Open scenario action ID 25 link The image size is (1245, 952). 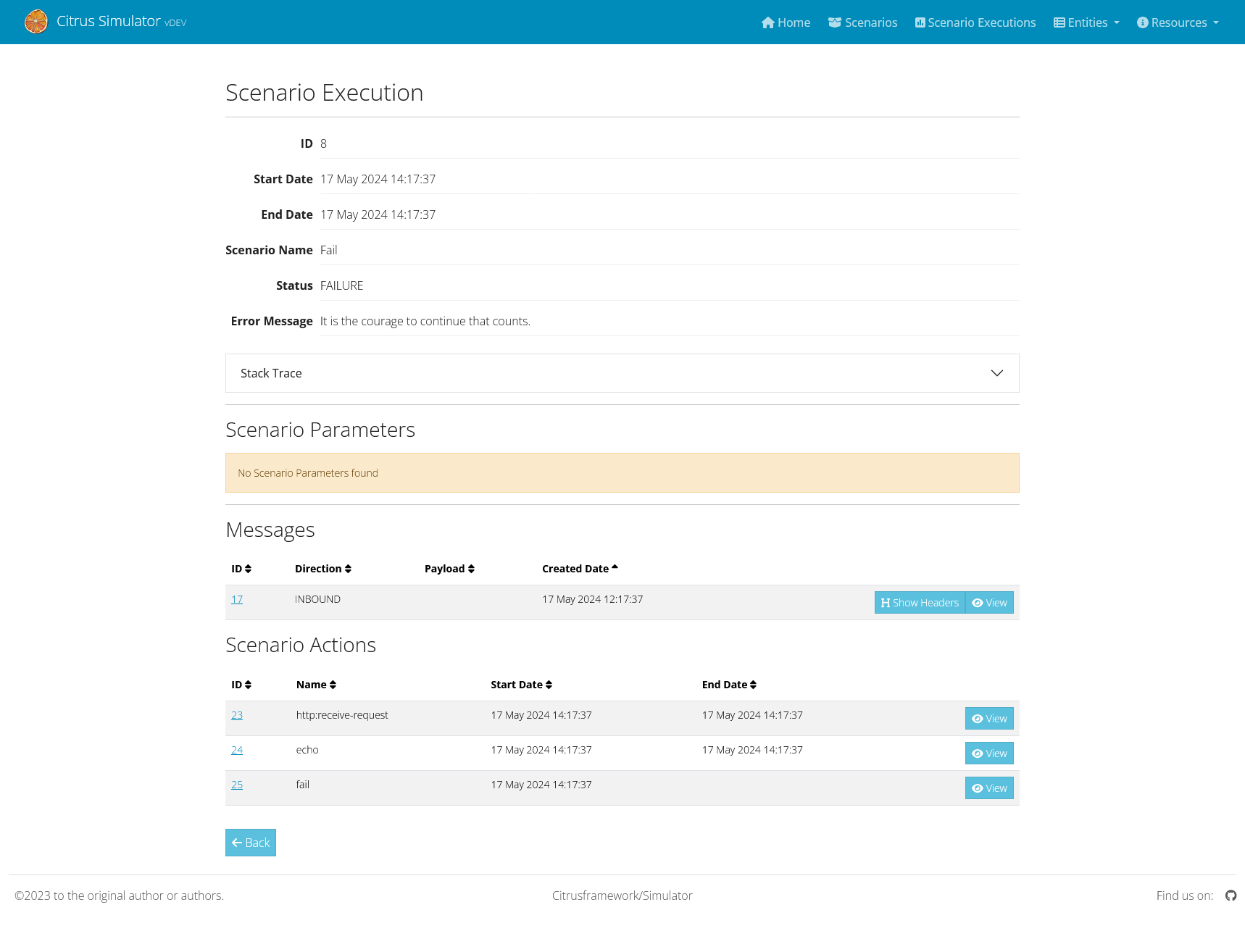point(237,785)
